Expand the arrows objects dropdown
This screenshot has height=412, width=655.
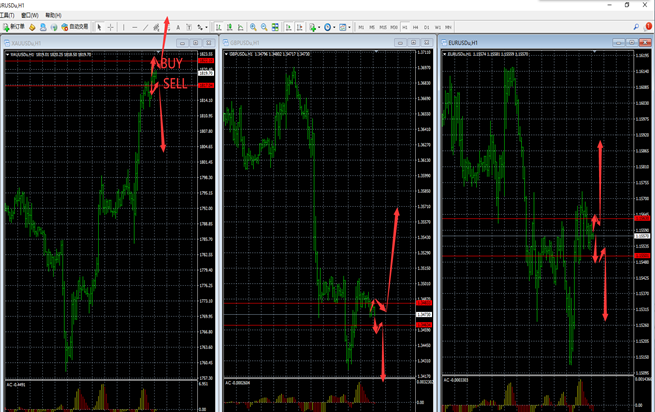click(207, 27)
